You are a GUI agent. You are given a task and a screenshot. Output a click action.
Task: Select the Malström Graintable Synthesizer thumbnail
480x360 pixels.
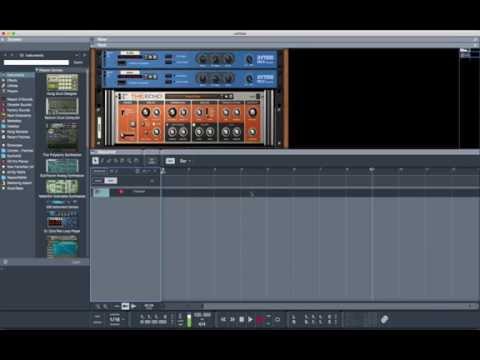62,186
